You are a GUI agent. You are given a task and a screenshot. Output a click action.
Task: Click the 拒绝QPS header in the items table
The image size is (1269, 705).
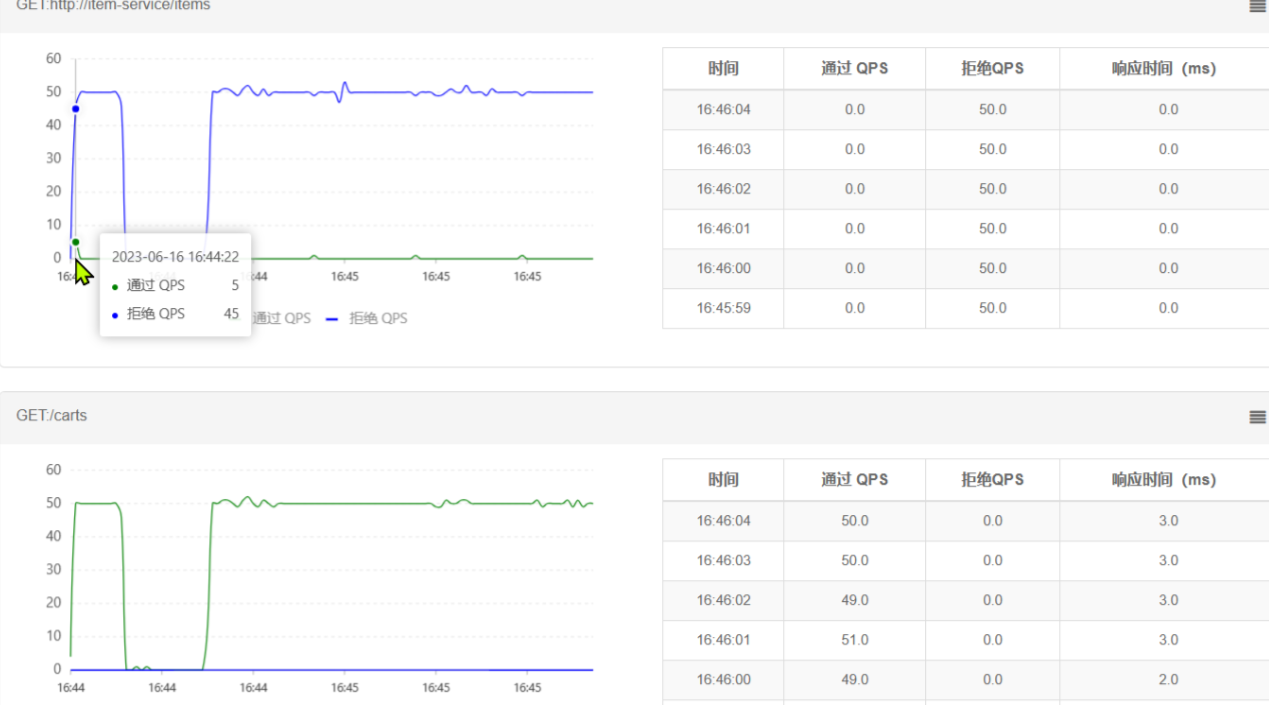coord(992,69)
